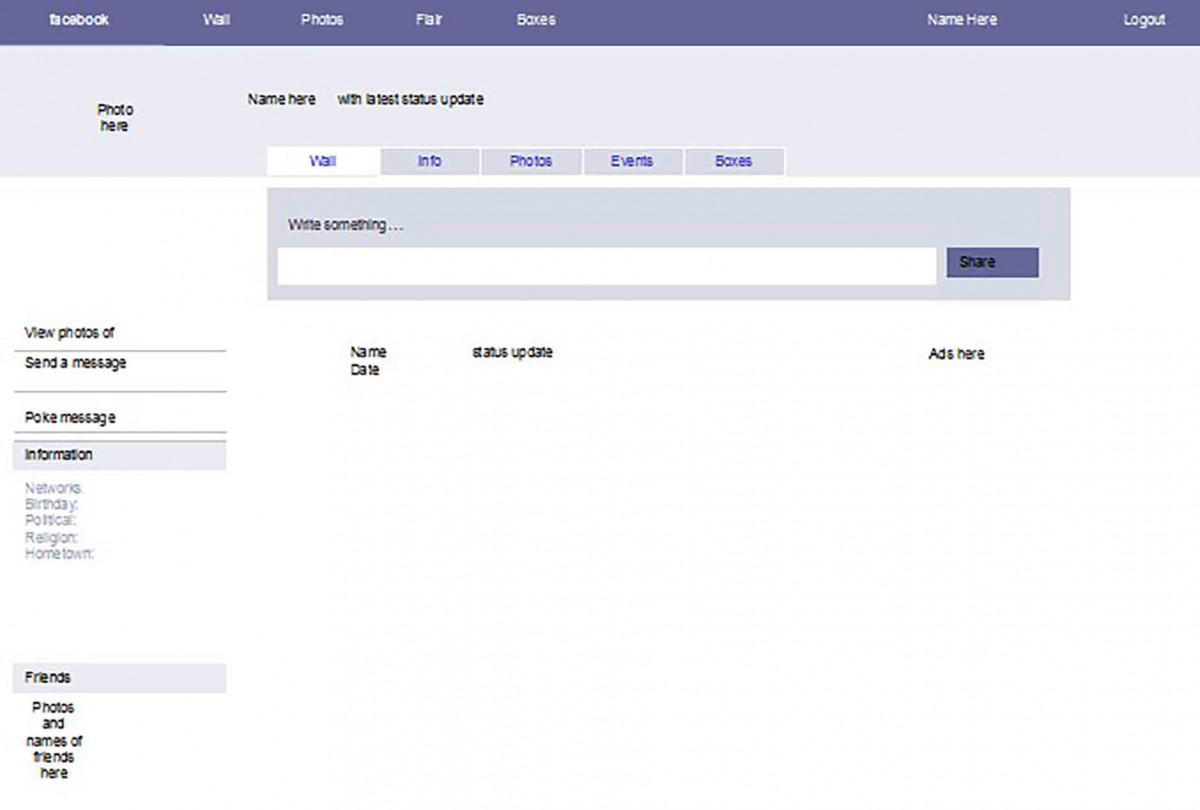
Task: Open the View photos of link
Action: (70, 333)
